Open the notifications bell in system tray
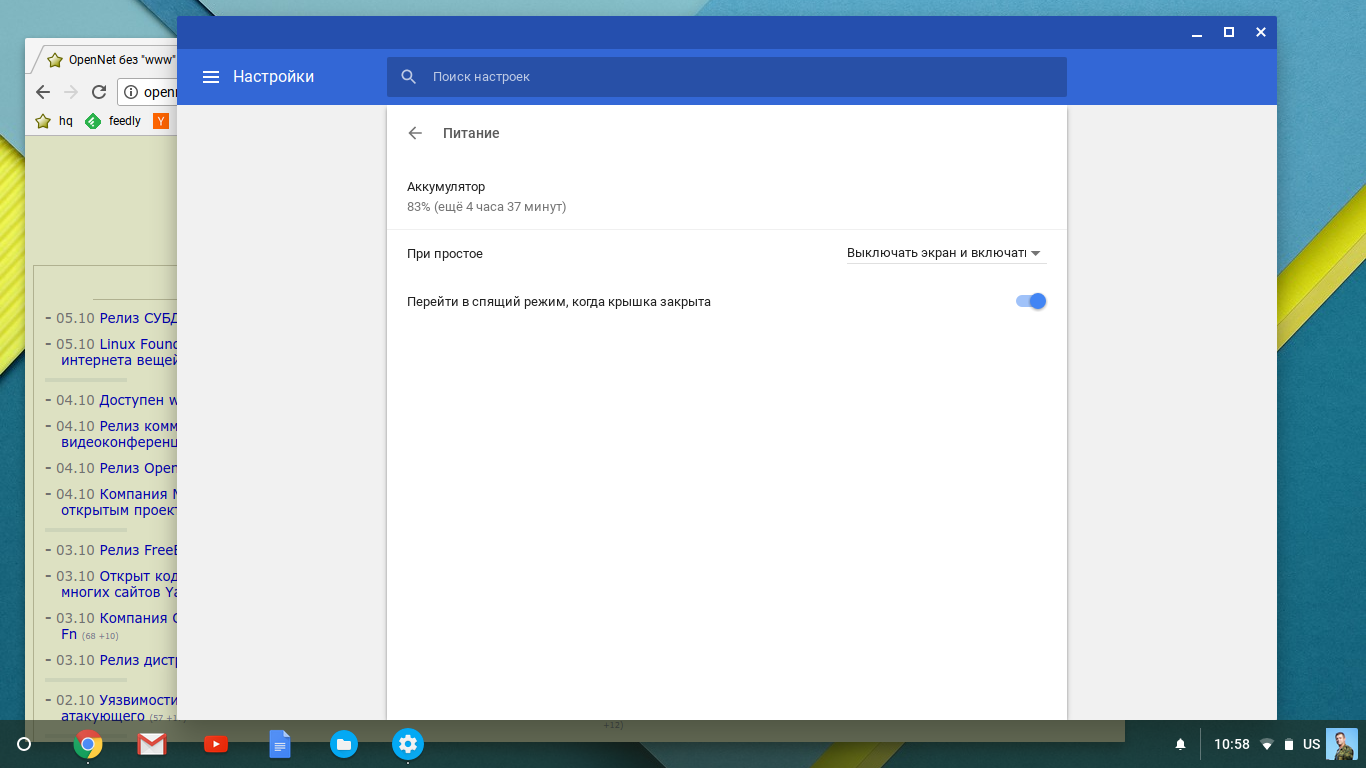 [x=1180, y=744]
